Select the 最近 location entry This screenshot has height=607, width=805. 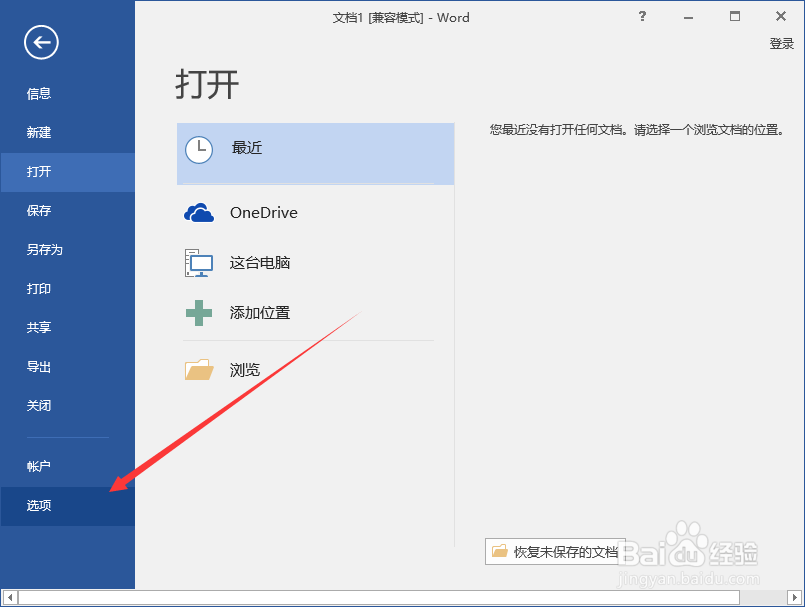[315, 154]
